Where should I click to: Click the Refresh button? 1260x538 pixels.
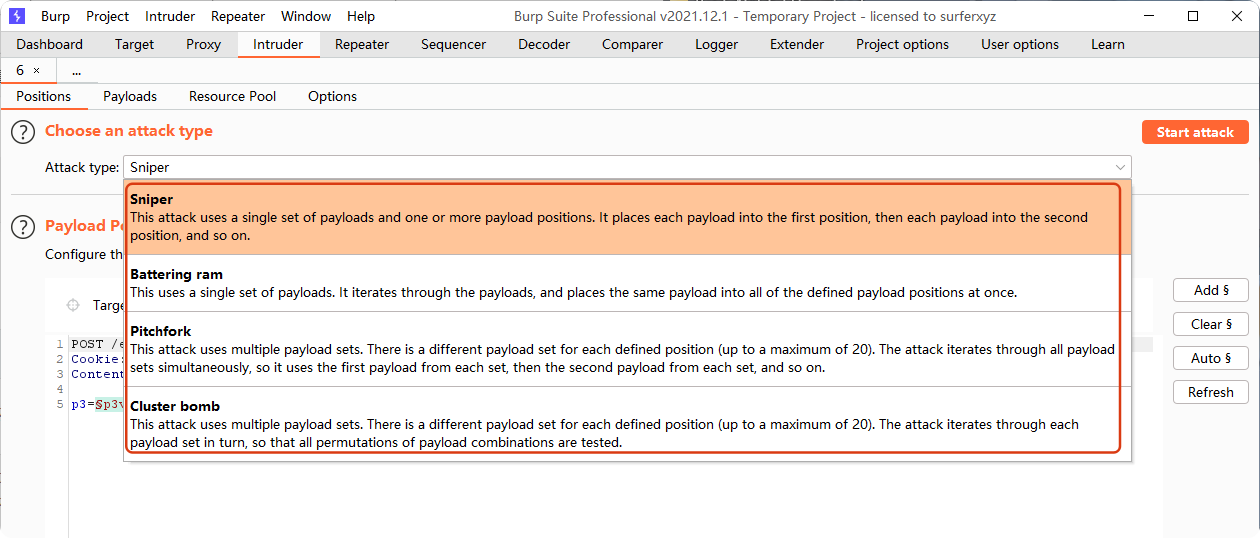click(x=1211, y=392)
